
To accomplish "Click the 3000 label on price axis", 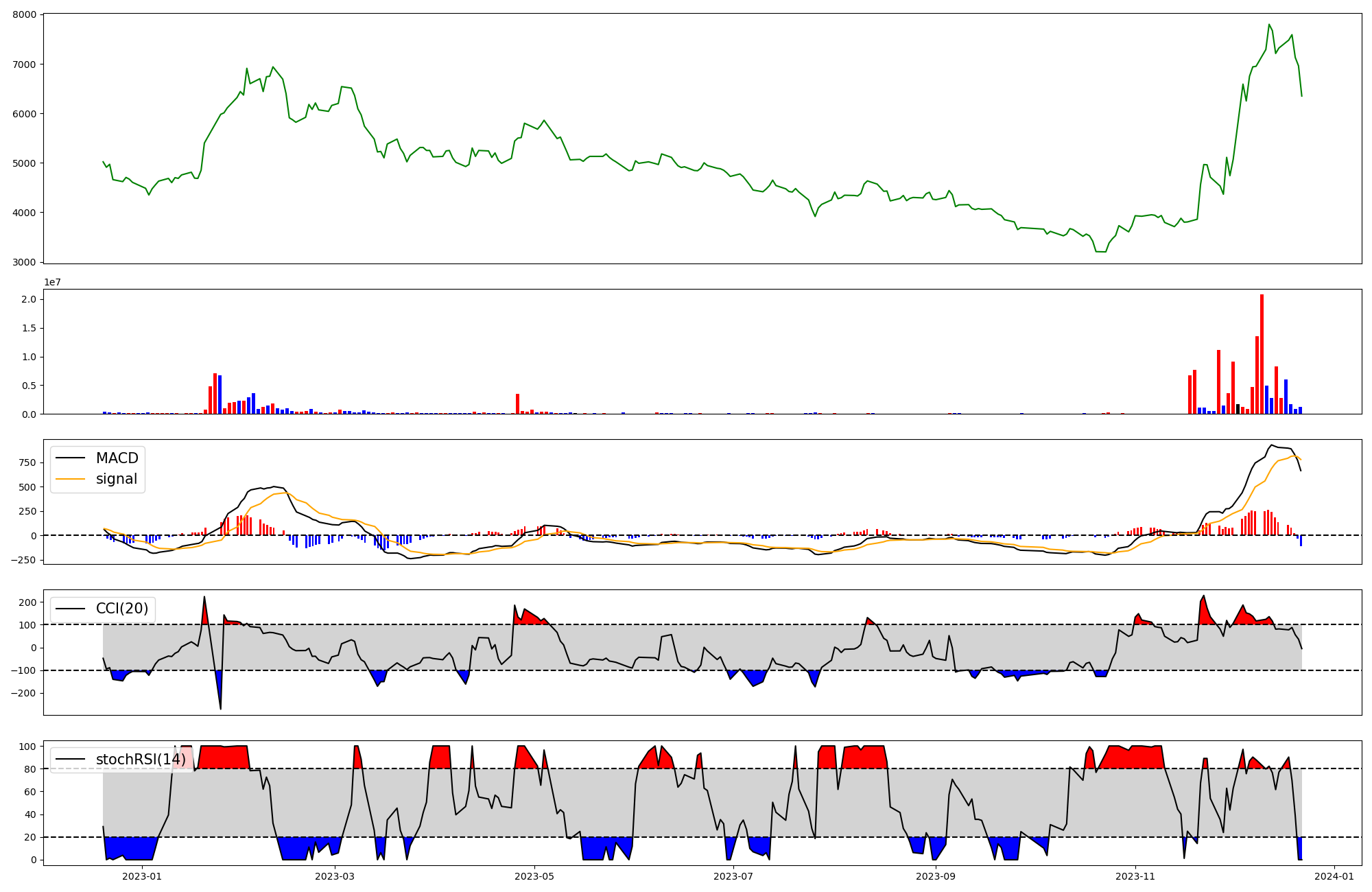I will click(x=25, y=262).
